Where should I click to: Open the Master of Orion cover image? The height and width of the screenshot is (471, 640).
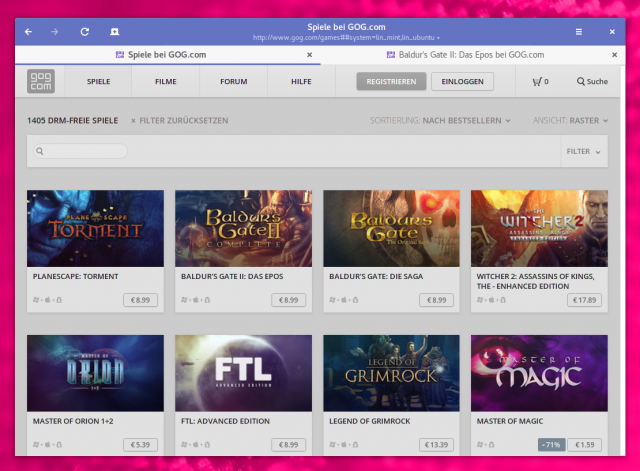(x=96, y=373)
